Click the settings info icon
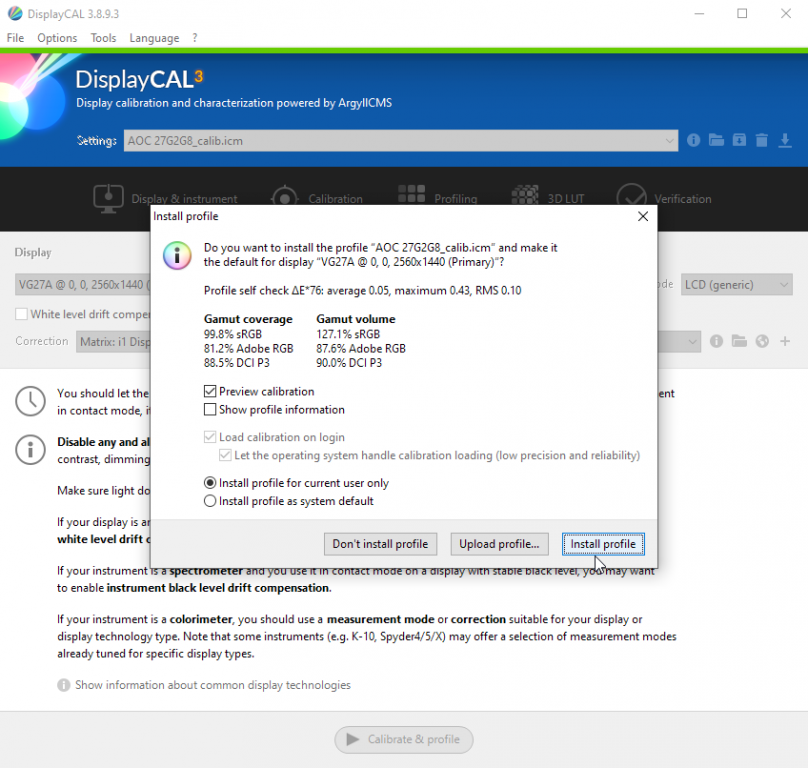The width and height of the screenshot is (808, 768). [x=693, y=140]
